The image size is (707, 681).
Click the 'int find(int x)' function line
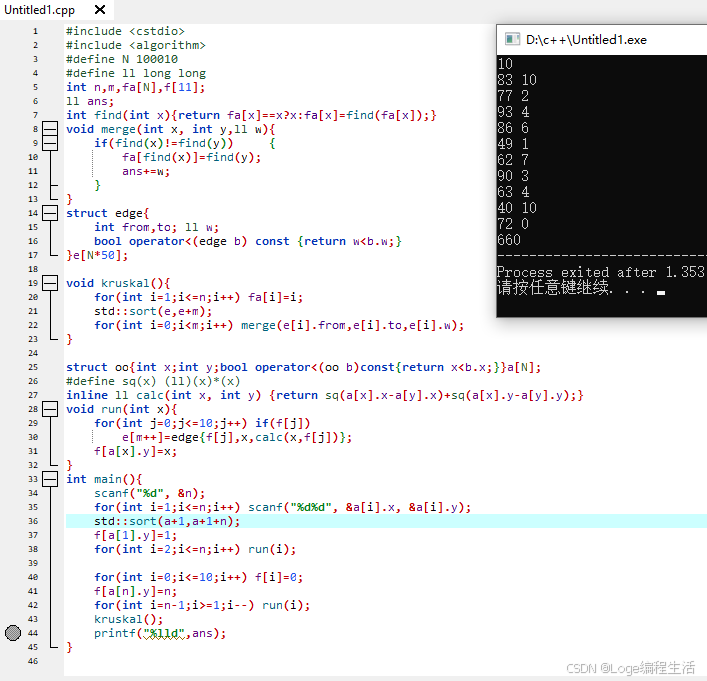pyautogui.click(x=252, y=115)
